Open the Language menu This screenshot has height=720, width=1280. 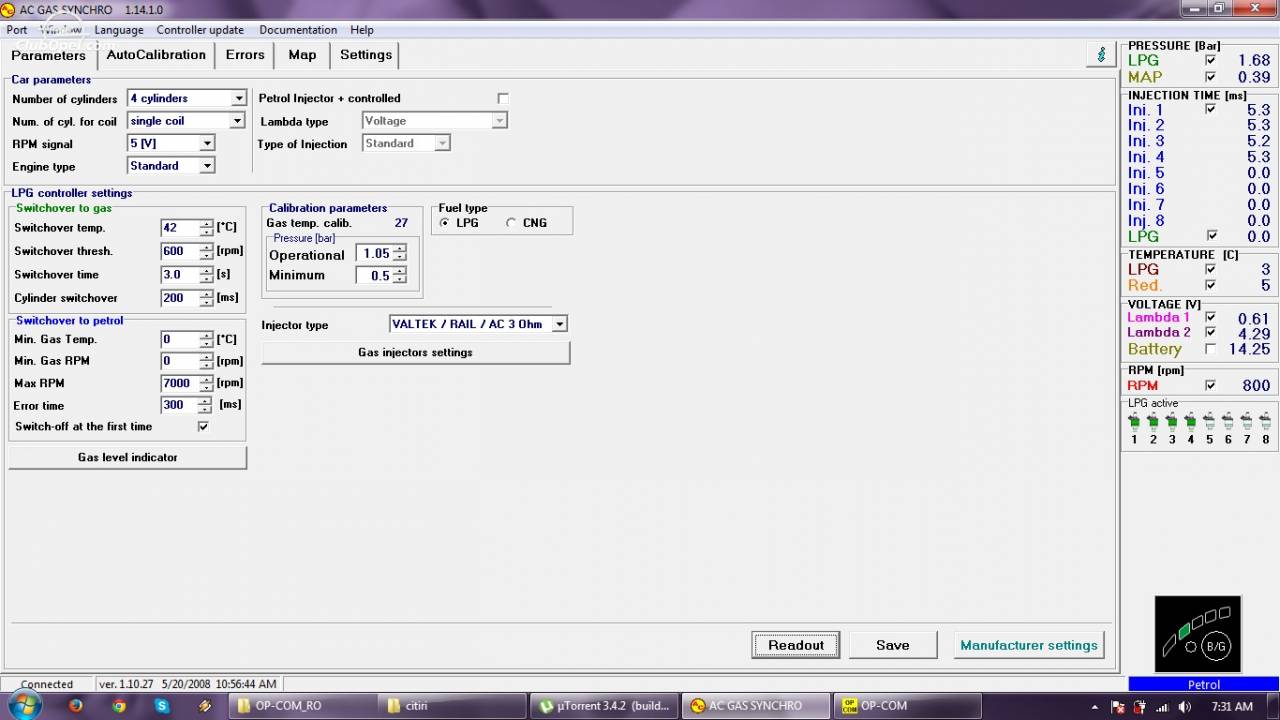(x=119, y=30)
